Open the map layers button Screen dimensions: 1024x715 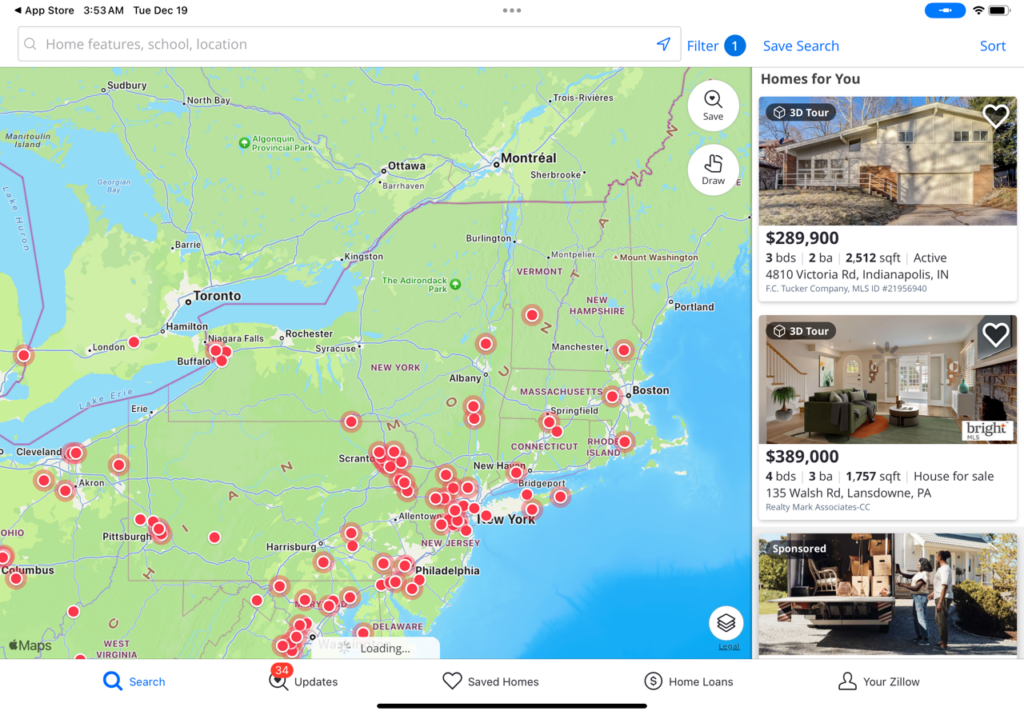[726, 623]
